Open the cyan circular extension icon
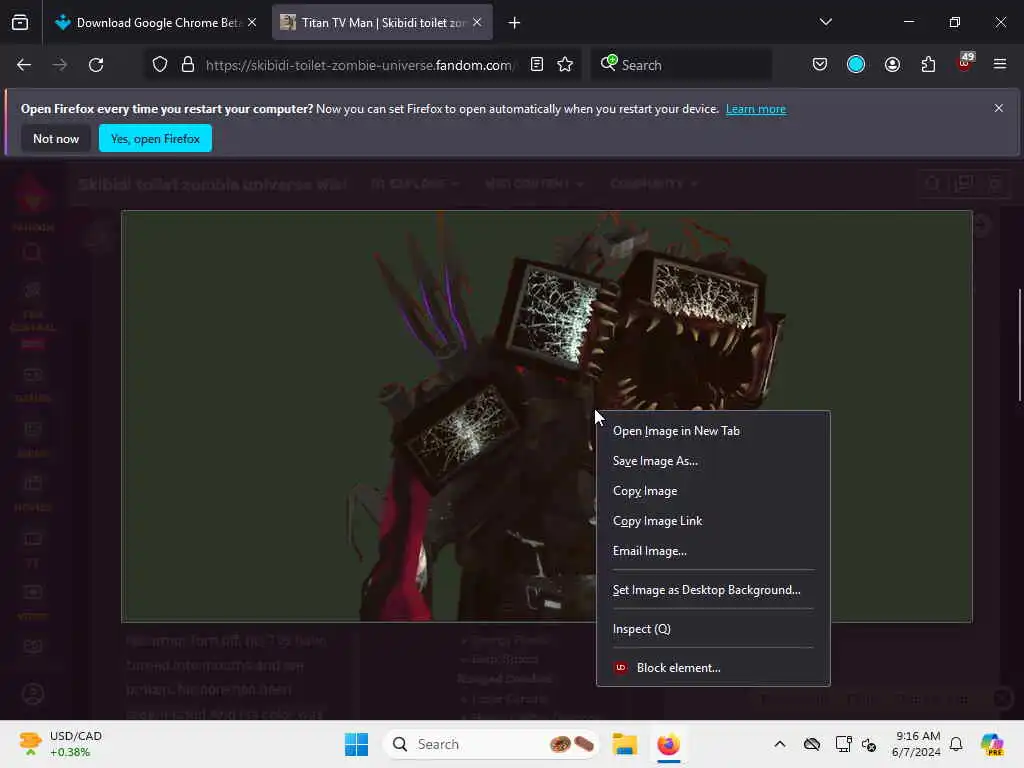This screenshot has width=1024, height=768. click(x=856, y=65)
